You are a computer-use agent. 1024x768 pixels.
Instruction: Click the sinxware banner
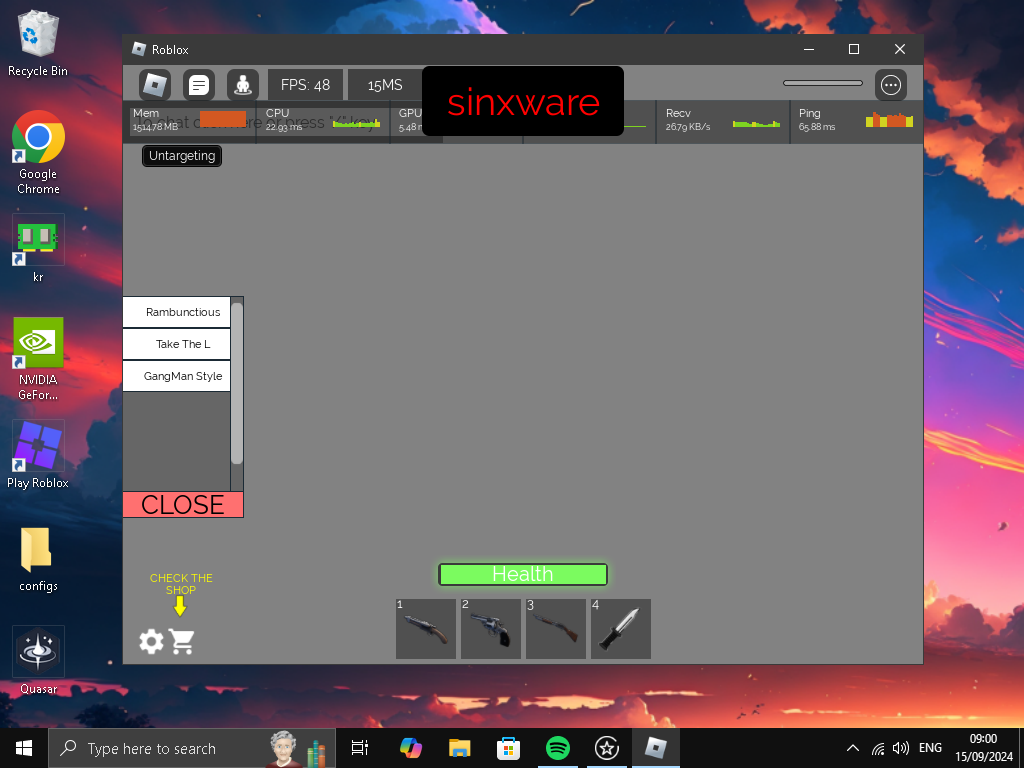(x=523, y=101)
